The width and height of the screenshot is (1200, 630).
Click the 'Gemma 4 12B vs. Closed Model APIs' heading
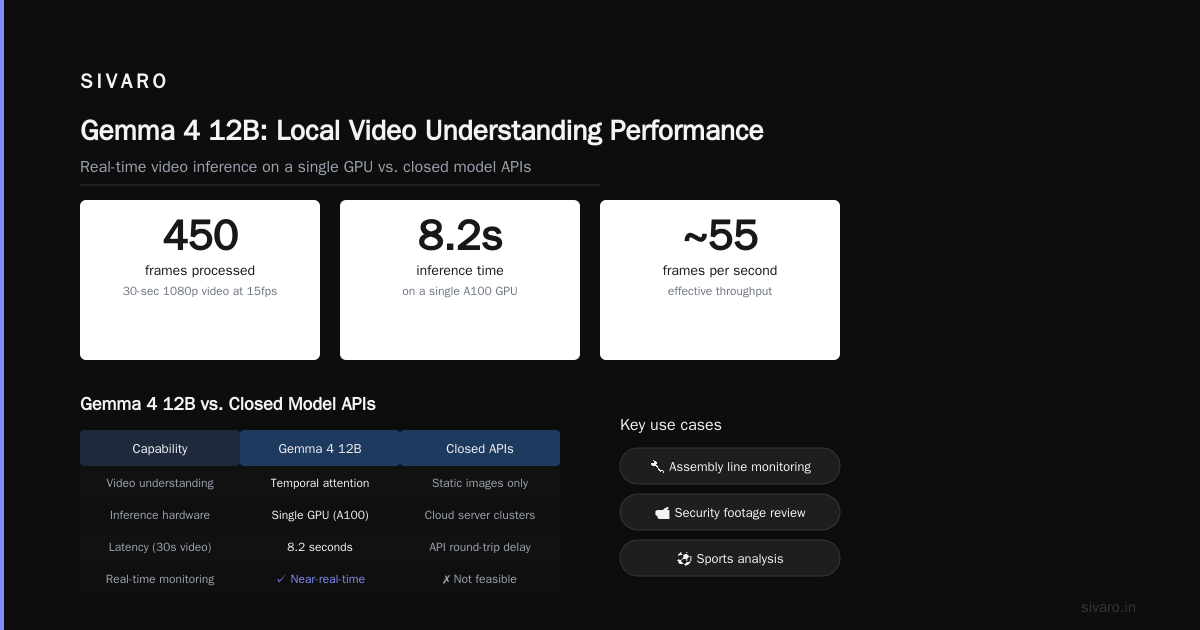click(x=228, y=404)
